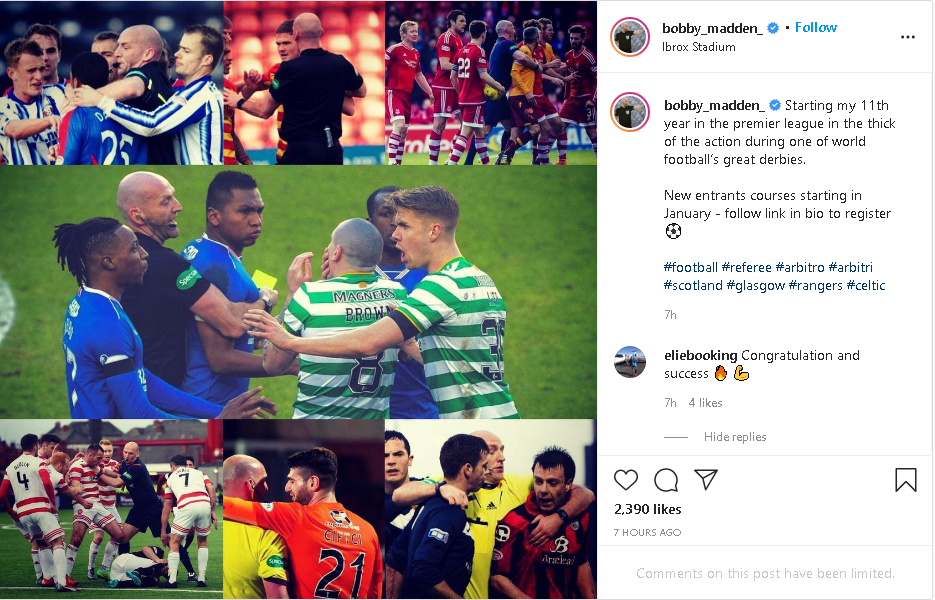Open the eliebooking commenter avatar
Viewport: 935px width, 600px height.
coord(630,362)
